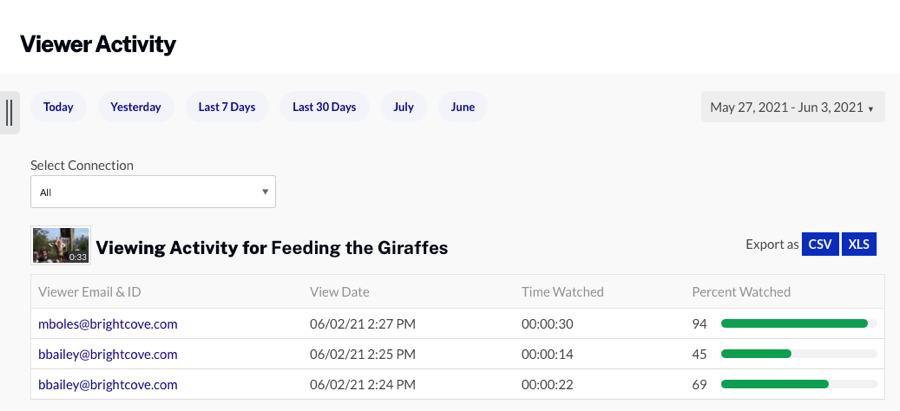Export viewing activity as XLS
900x411 pixels.
click(x=859, y=244)
